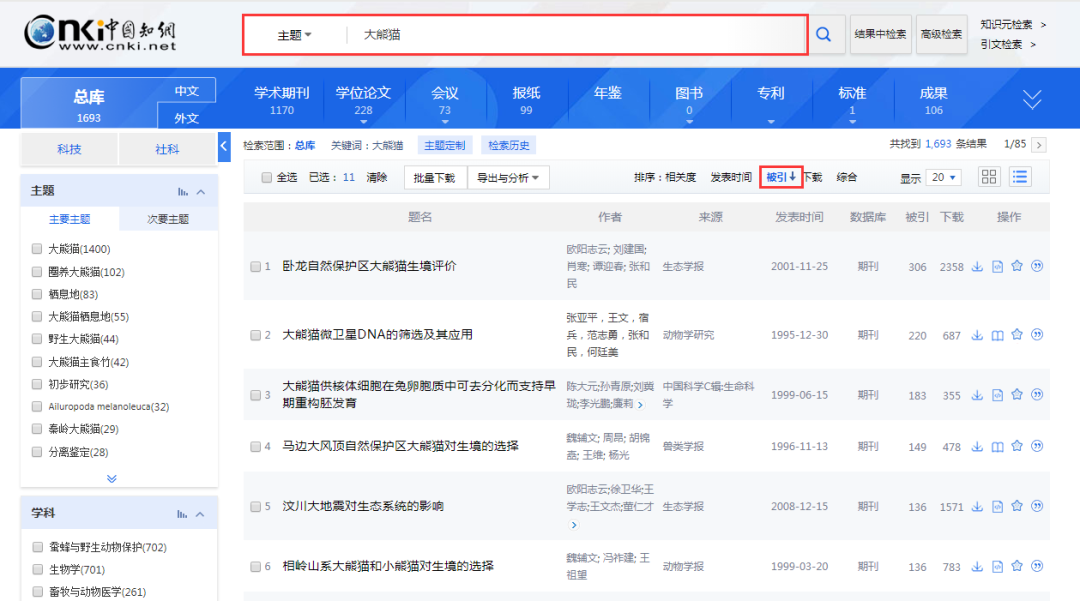The width and height of the screenshot is (1080, 601).
Task: Expand more topics via double-chevron in 主题 panel
Action: point(112,478)
